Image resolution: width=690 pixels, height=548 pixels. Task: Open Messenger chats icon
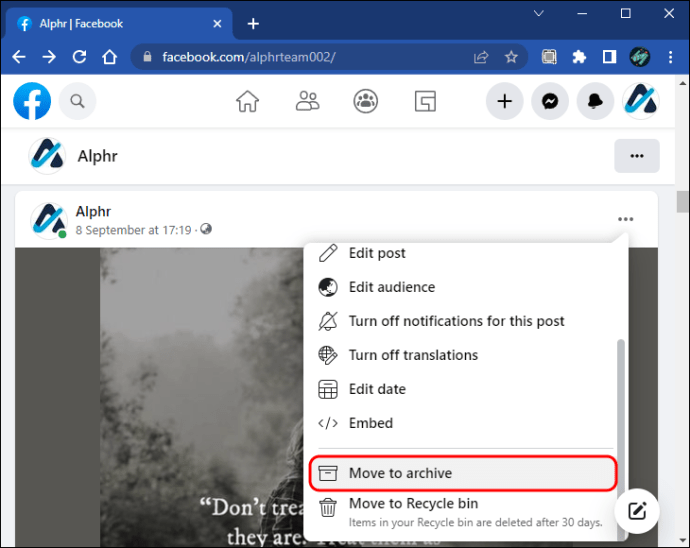[x=550, y=101]
